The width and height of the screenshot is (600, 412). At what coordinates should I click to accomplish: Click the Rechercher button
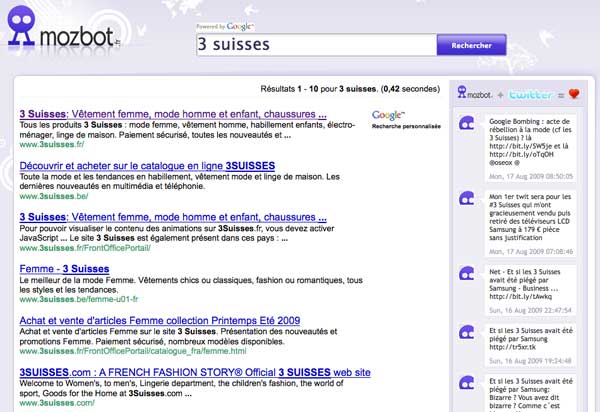click(x=471, y=45)
